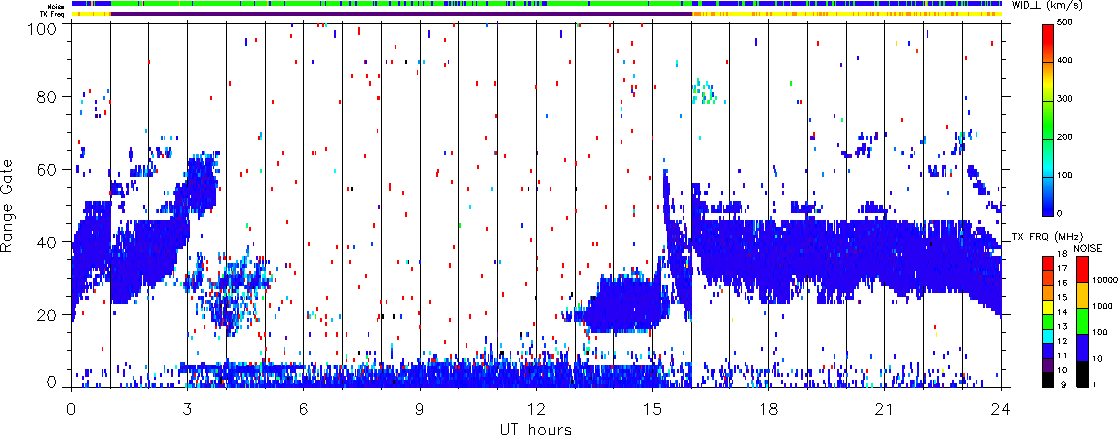Click the '18' tick label on the UT hours axis

[769, 407]
